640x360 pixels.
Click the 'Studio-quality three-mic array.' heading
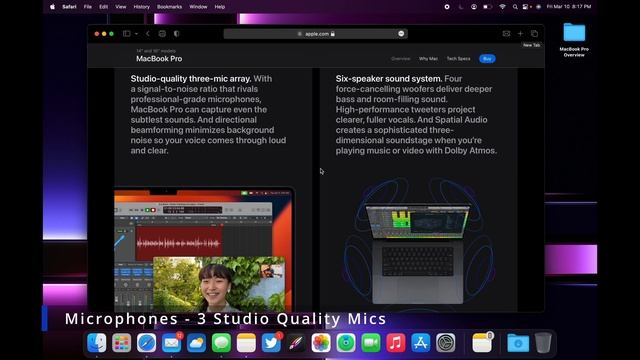pos(191,79)
